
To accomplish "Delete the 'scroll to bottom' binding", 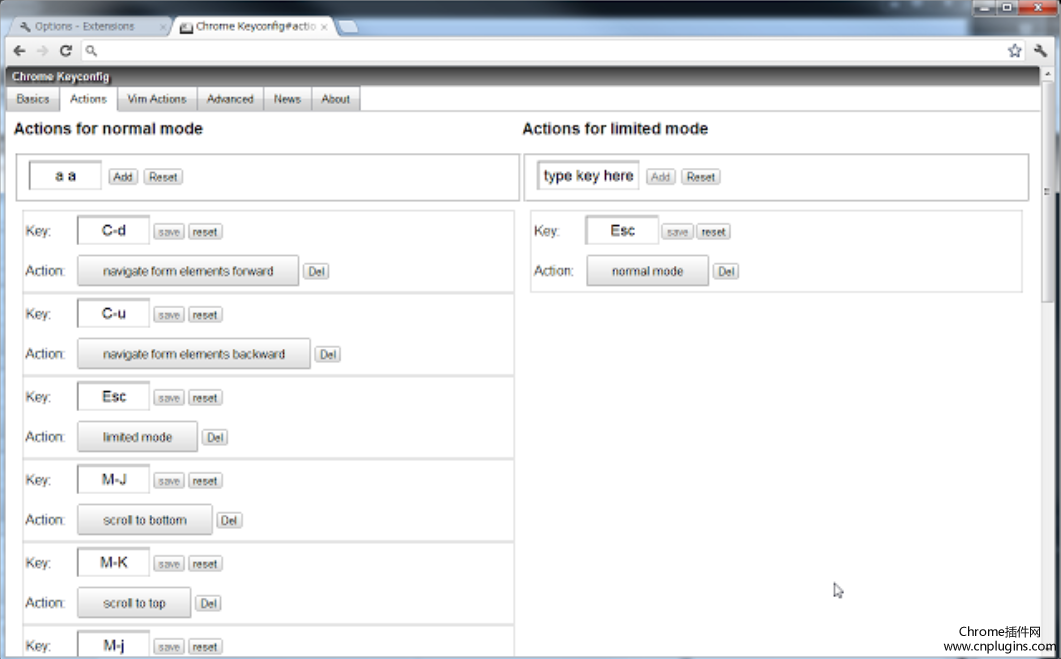I will click(229, 520).
